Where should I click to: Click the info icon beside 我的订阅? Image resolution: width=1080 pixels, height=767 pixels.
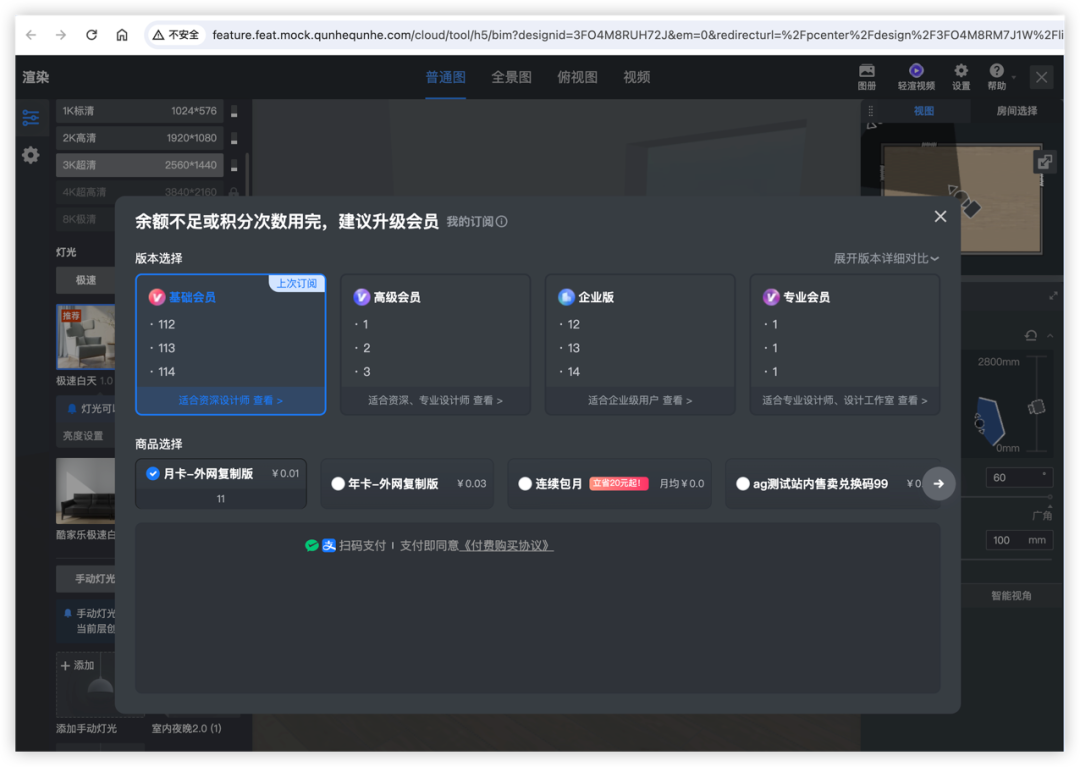click(501, 222)
